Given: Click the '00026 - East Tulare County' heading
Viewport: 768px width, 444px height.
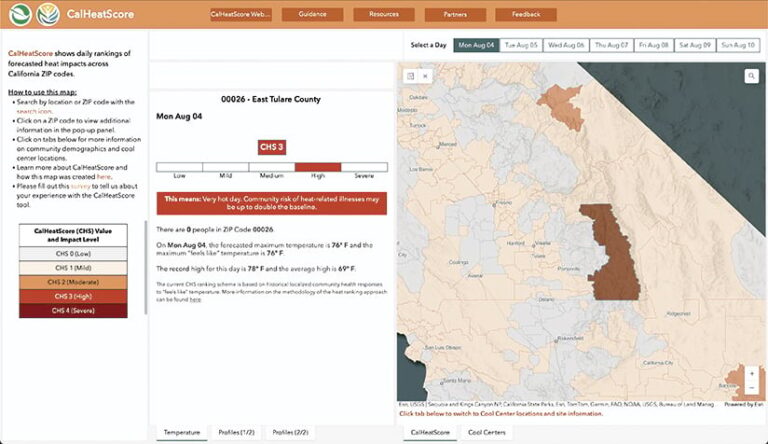Looking at the screenshot, I should point(271,99).
